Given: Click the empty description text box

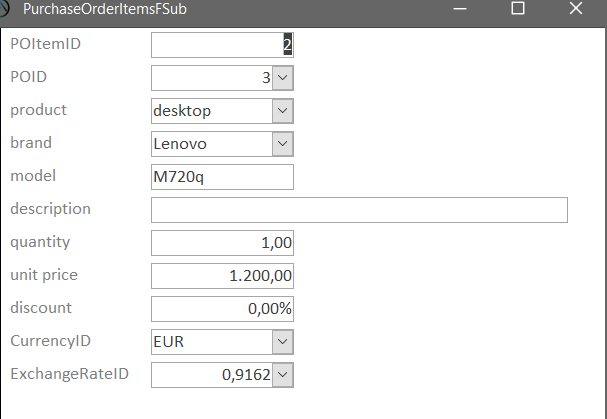Looking at the screenshot, I should pos(359,210).
